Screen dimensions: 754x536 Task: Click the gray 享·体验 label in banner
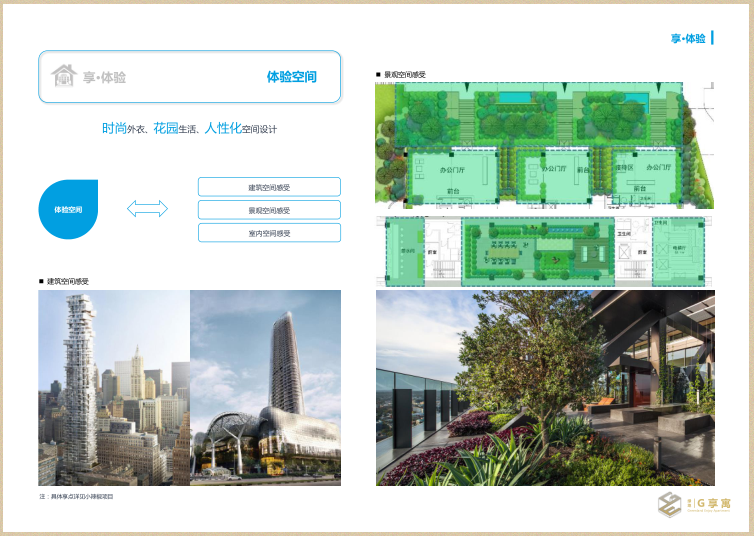click(x=104, y=77)
